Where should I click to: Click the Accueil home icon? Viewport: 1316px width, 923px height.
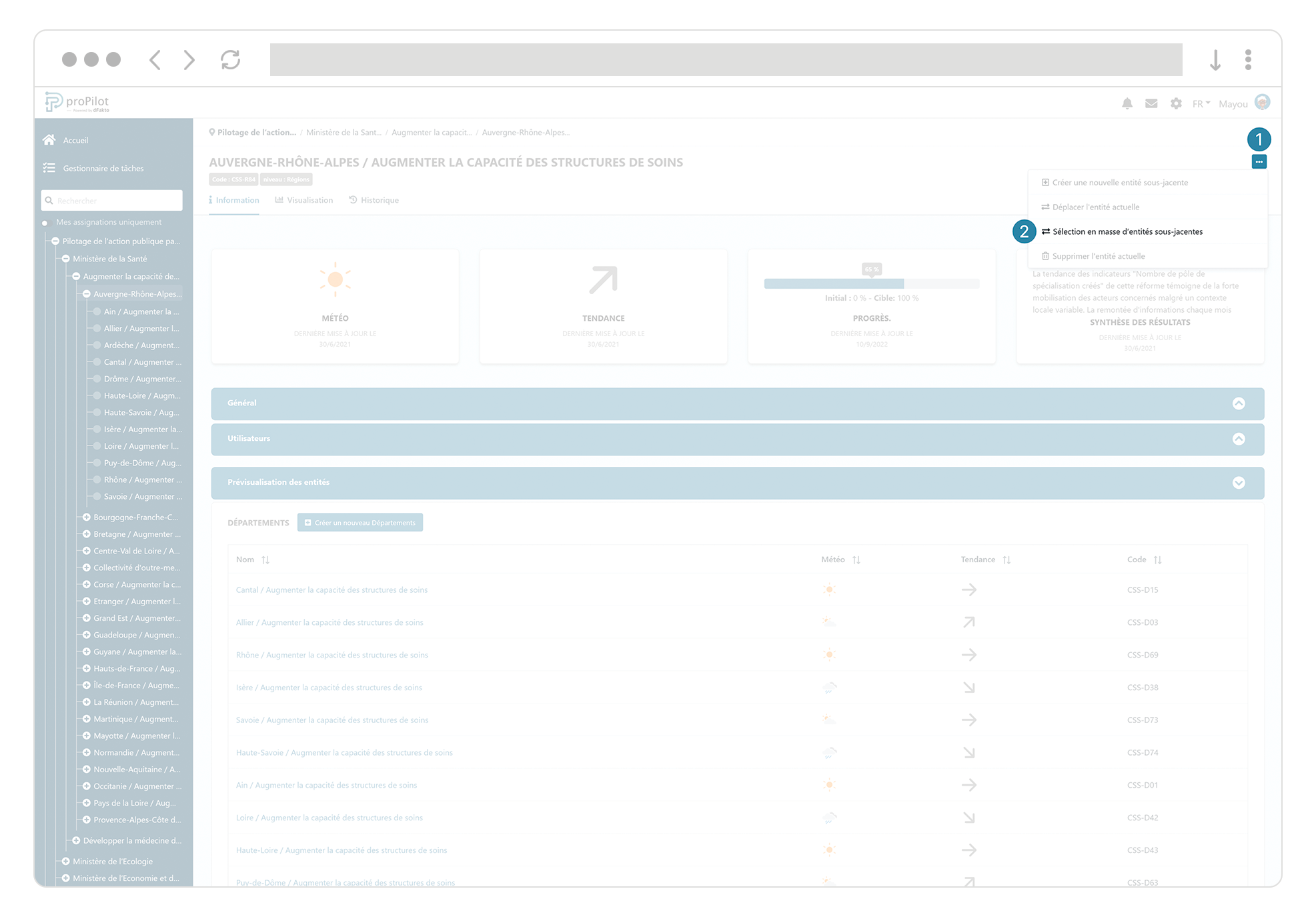[x=49, y=140]
